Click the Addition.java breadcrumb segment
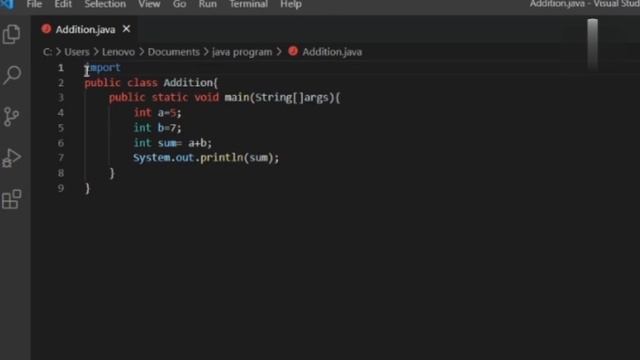640x360 pixels. coord(332,52)
